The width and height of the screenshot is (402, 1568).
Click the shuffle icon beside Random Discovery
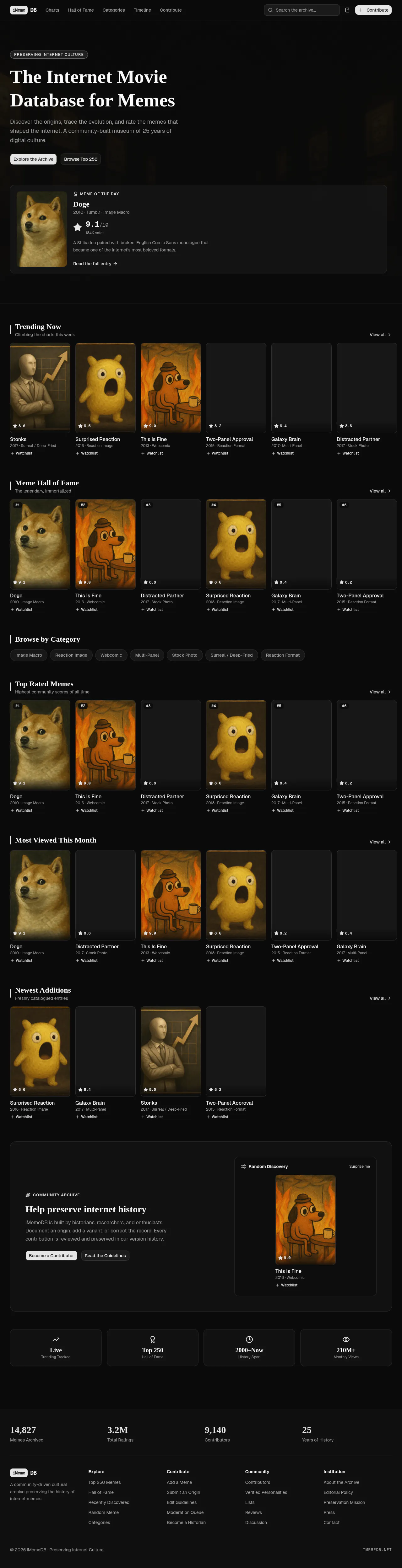pyautogui.click(x=243, y=1166)
